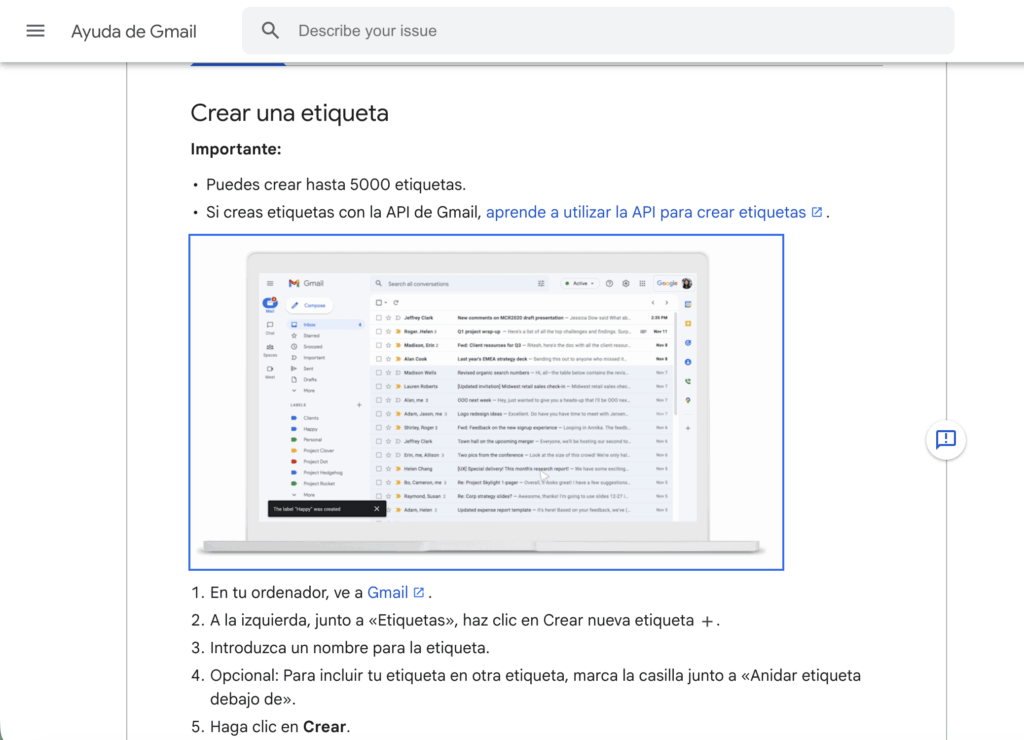Click 'Puedes crear hasta 5000 etiquetas.' text
The image size is (1024, 740).
[336, 185]
